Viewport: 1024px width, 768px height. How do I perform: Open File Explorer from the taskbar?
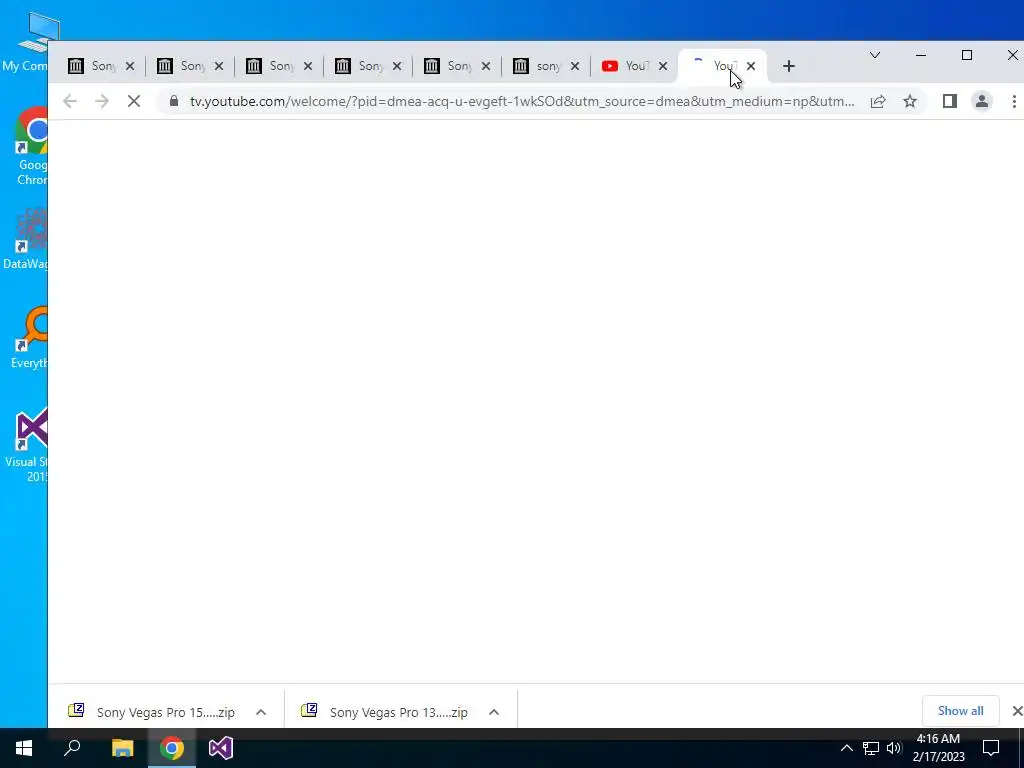(122, 748)
